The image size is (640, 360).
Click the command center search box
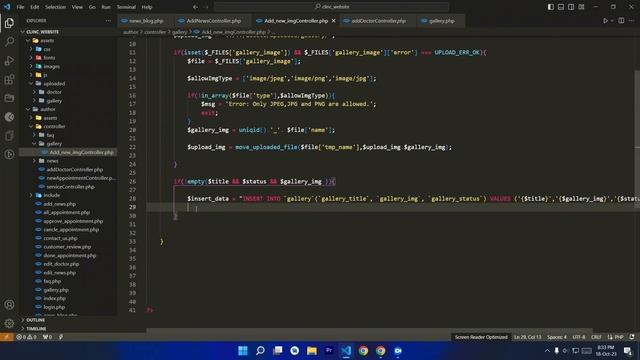[331, 7]
